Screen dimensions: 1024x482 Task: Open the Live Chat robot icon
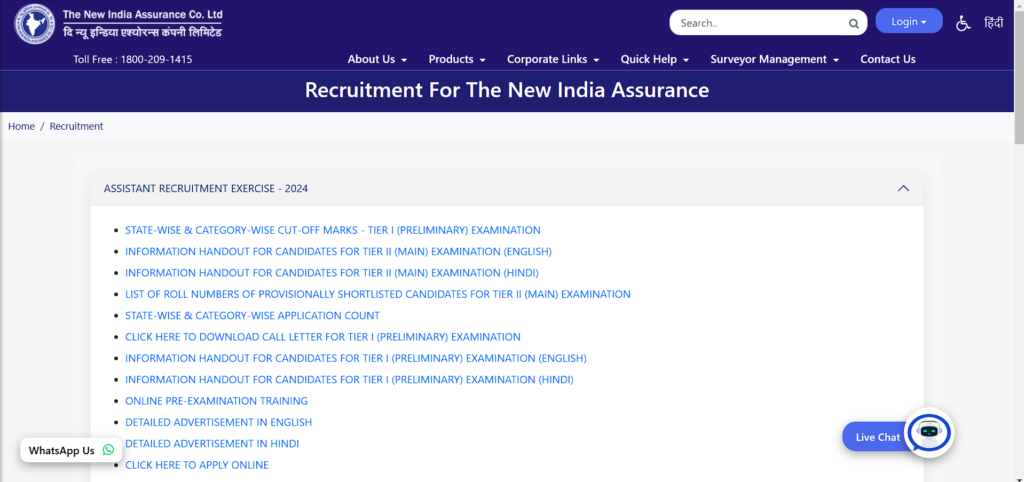pyautogui.click(x=929, y=432)
